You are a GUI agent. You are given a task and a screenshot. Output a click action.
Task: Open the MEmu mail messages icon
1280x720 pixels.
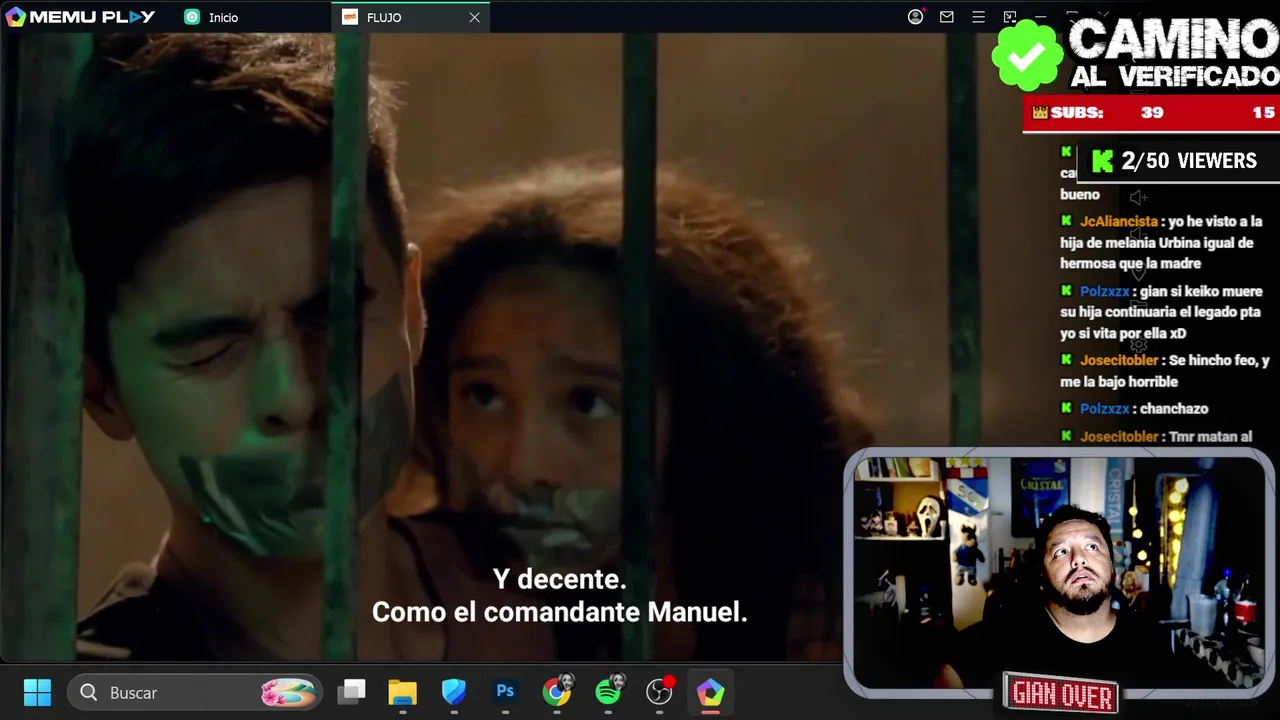pos(947,17)
